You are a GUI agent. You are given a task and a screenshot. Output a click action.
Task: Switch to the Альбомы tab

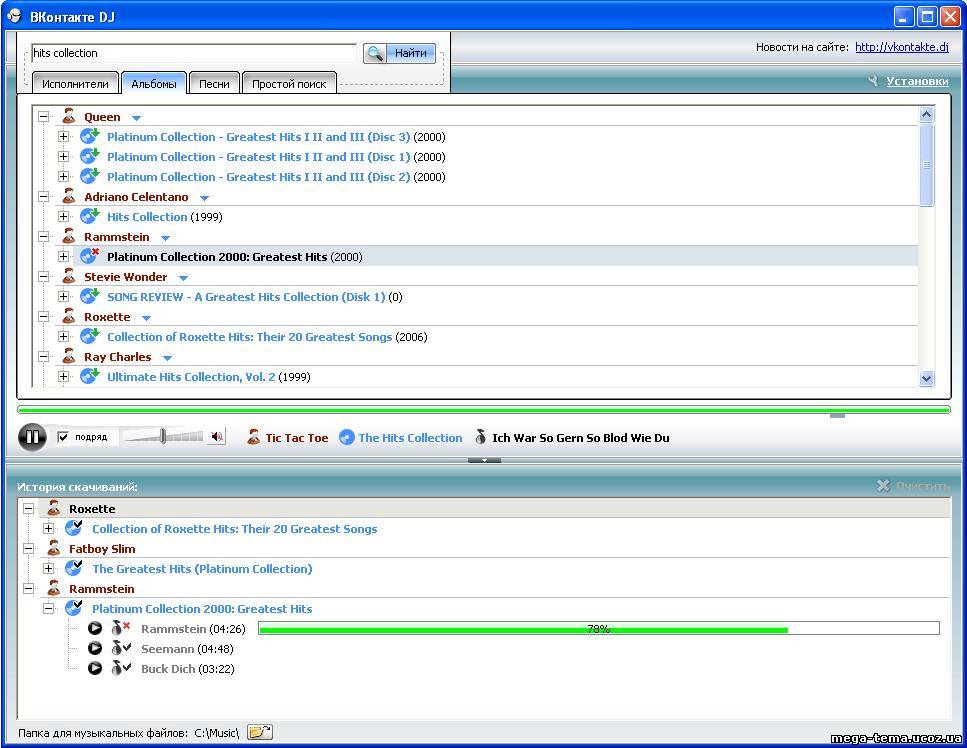click(x=154, y=83)
